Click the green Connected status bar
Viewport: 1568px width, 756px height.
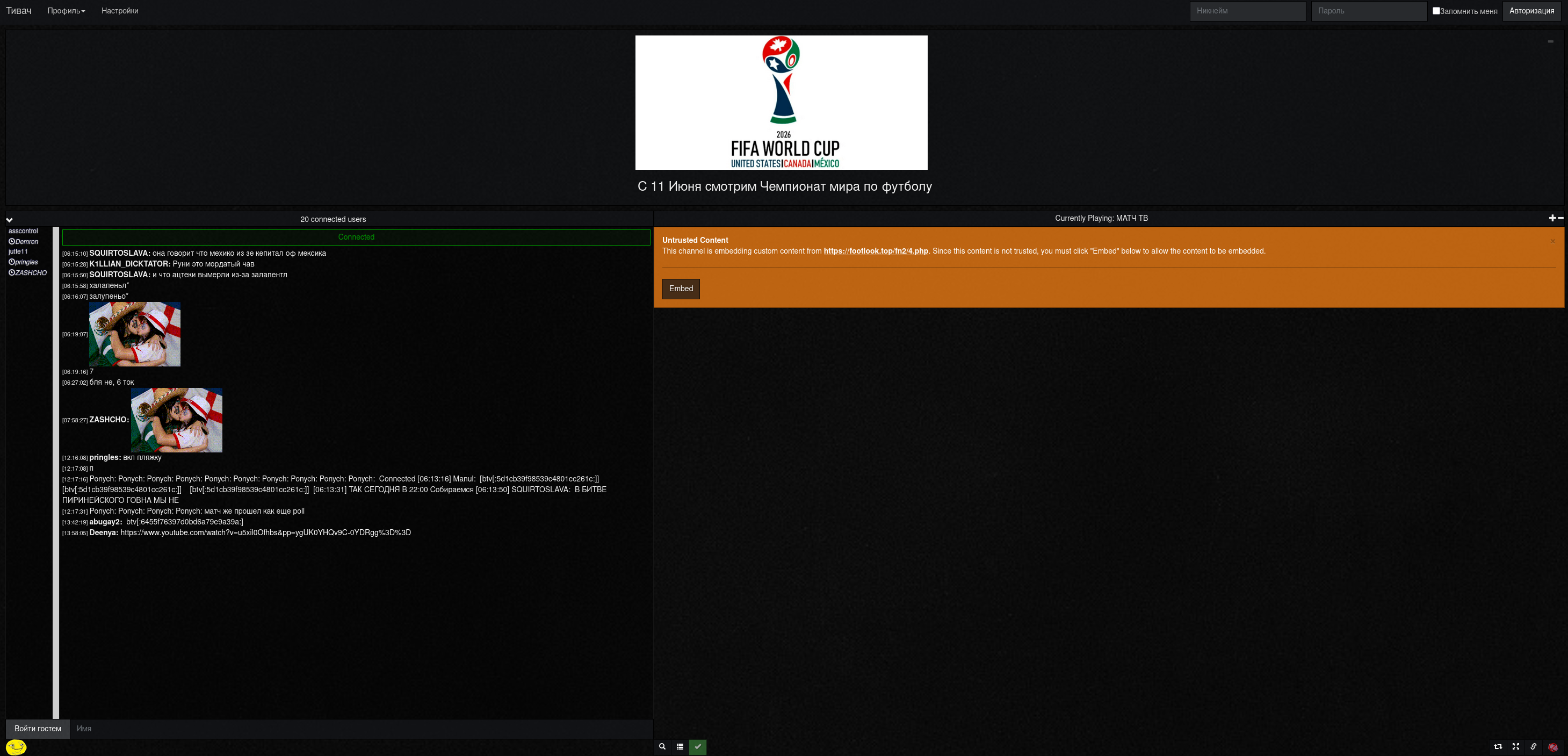coord(356,237)
